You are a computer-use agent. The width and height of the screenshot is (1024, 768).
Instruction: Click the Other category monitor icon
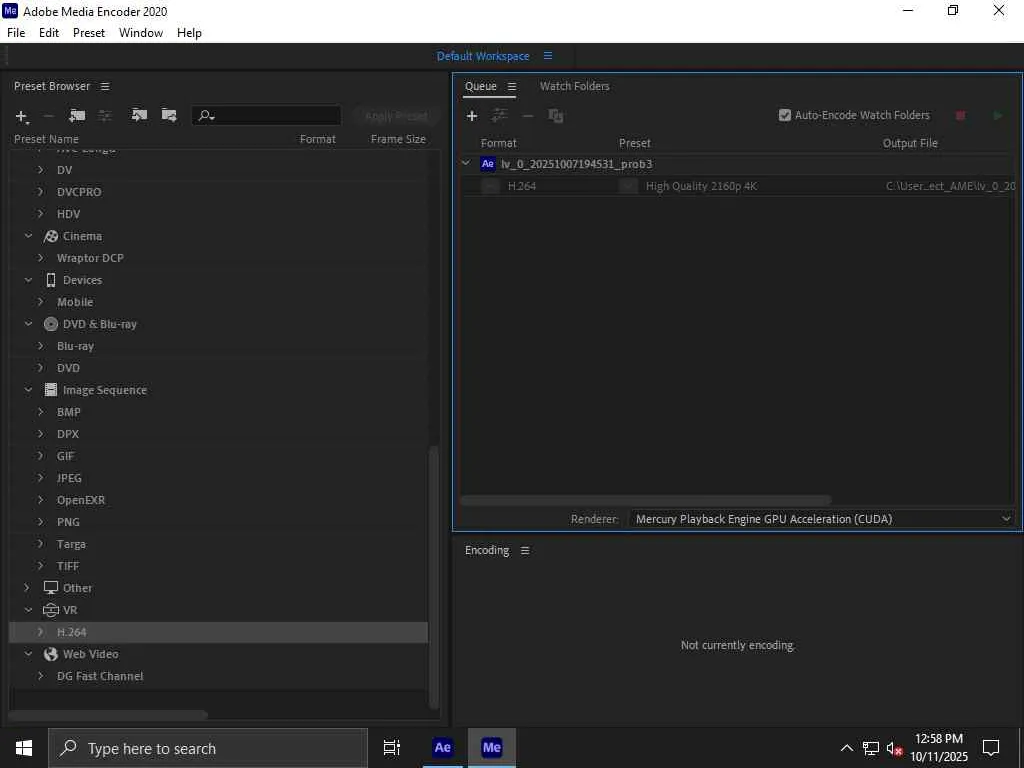click(51, 588)
